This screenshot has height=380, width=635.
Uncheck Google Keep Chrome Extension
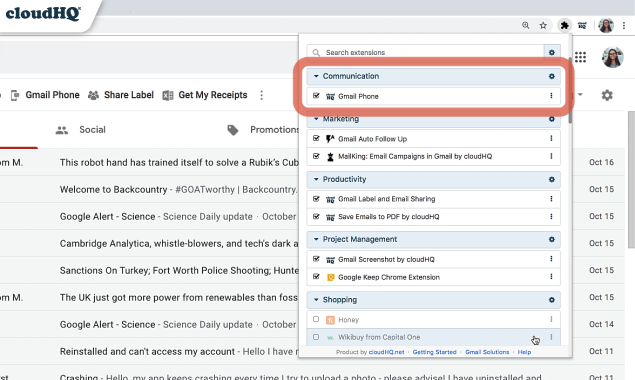coord(316,277)
